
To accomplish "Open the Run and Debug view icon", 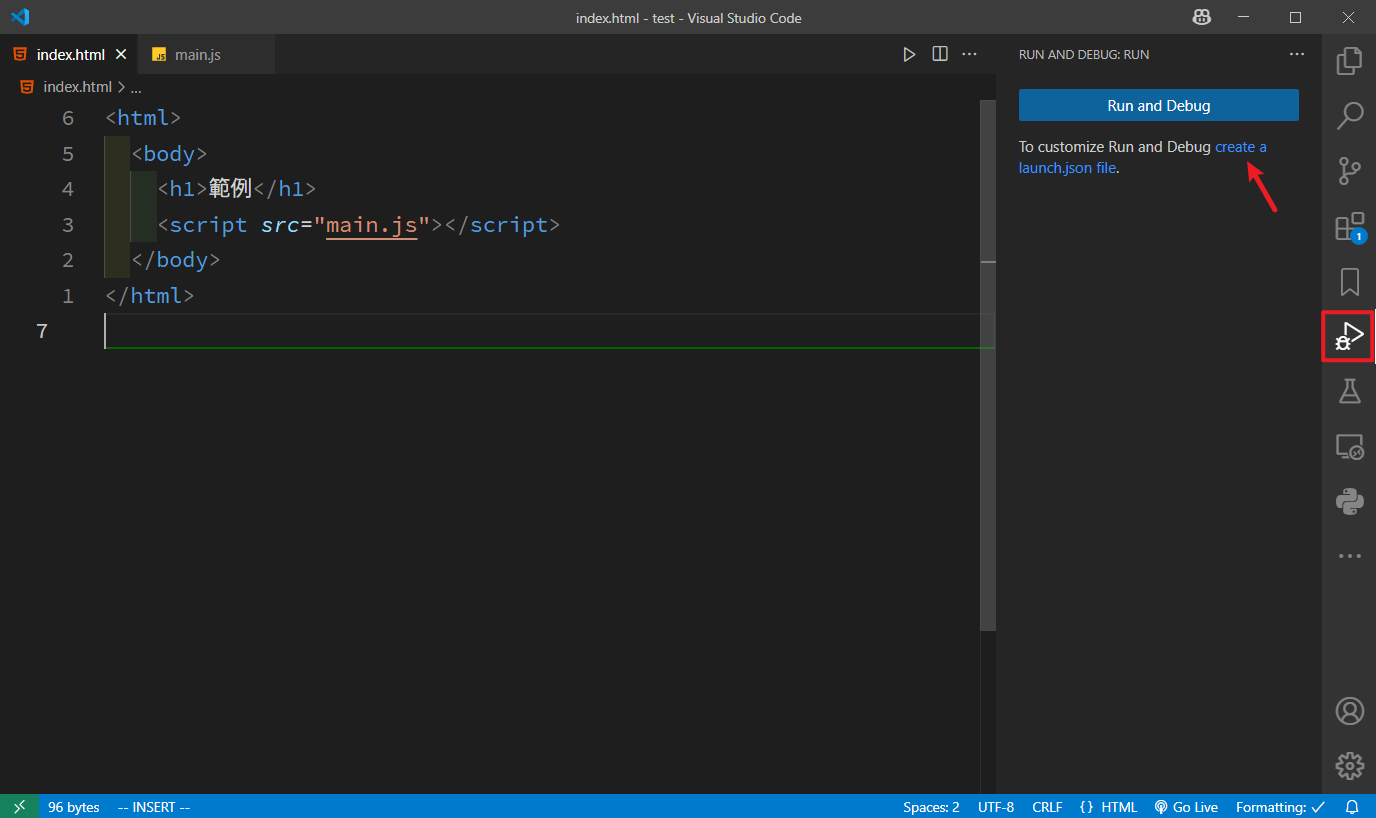I will pyautogui.click(x=1348, y=336).
